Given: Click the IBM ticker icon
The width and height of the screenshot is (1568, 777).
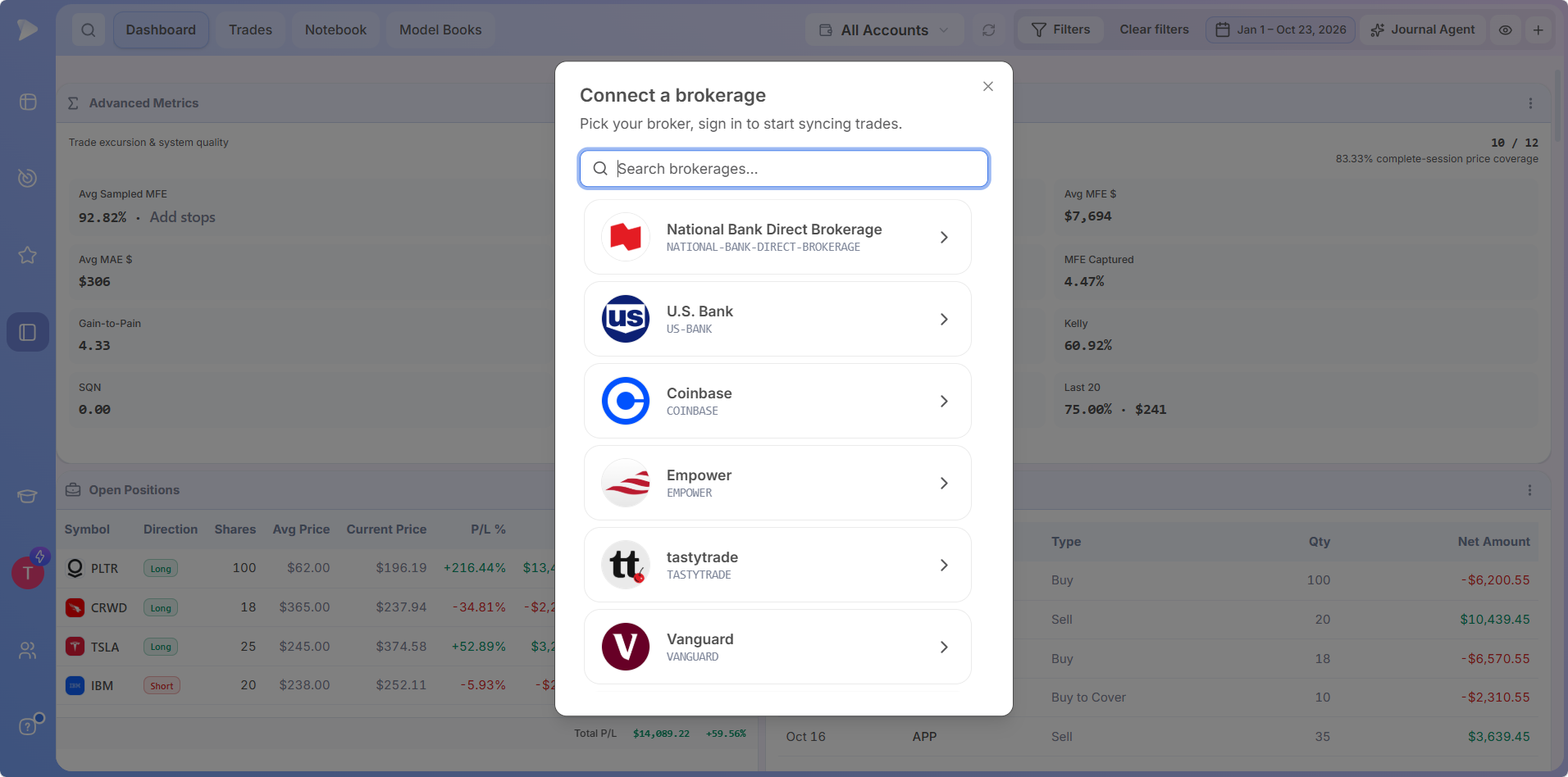Looking at the screenshot, I should [75, 685].
